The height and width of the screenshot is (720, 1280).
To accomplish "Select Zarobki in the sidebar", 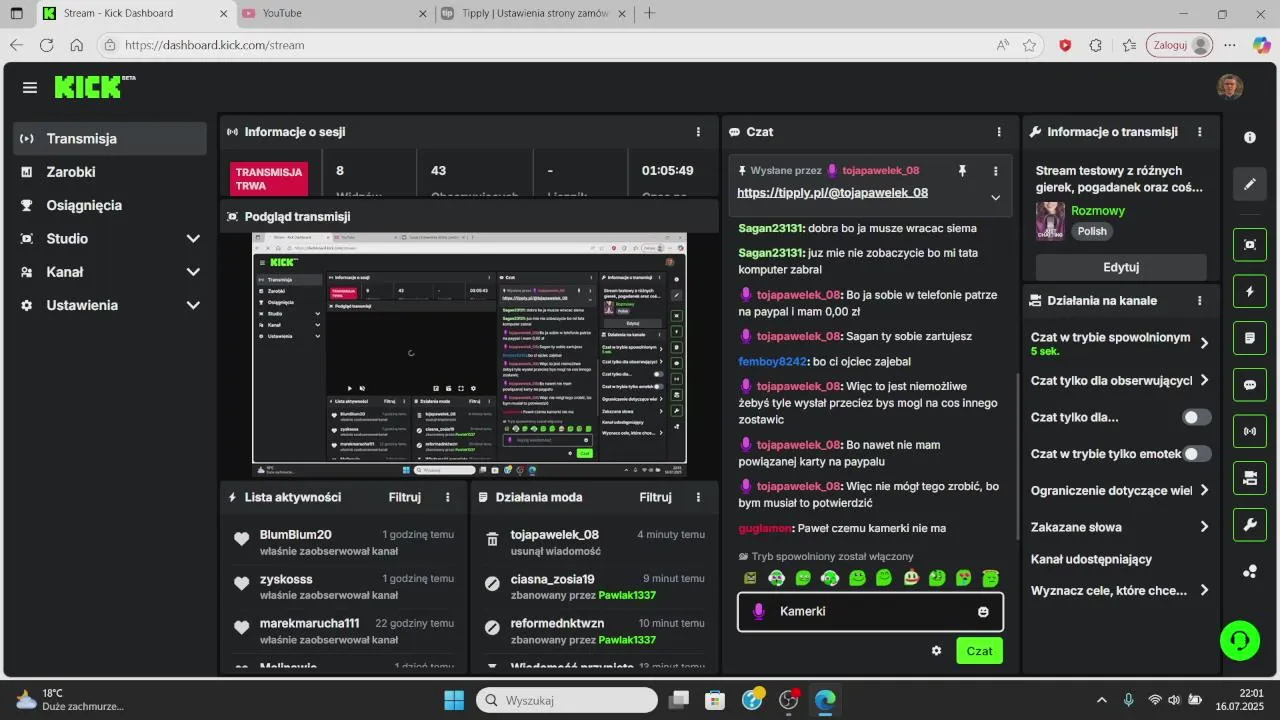I will click(x=110, y=172).
